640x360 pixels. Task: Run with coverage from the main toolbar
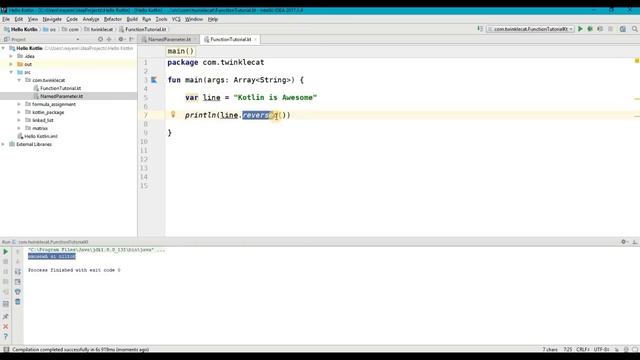(x=600, y=29)
